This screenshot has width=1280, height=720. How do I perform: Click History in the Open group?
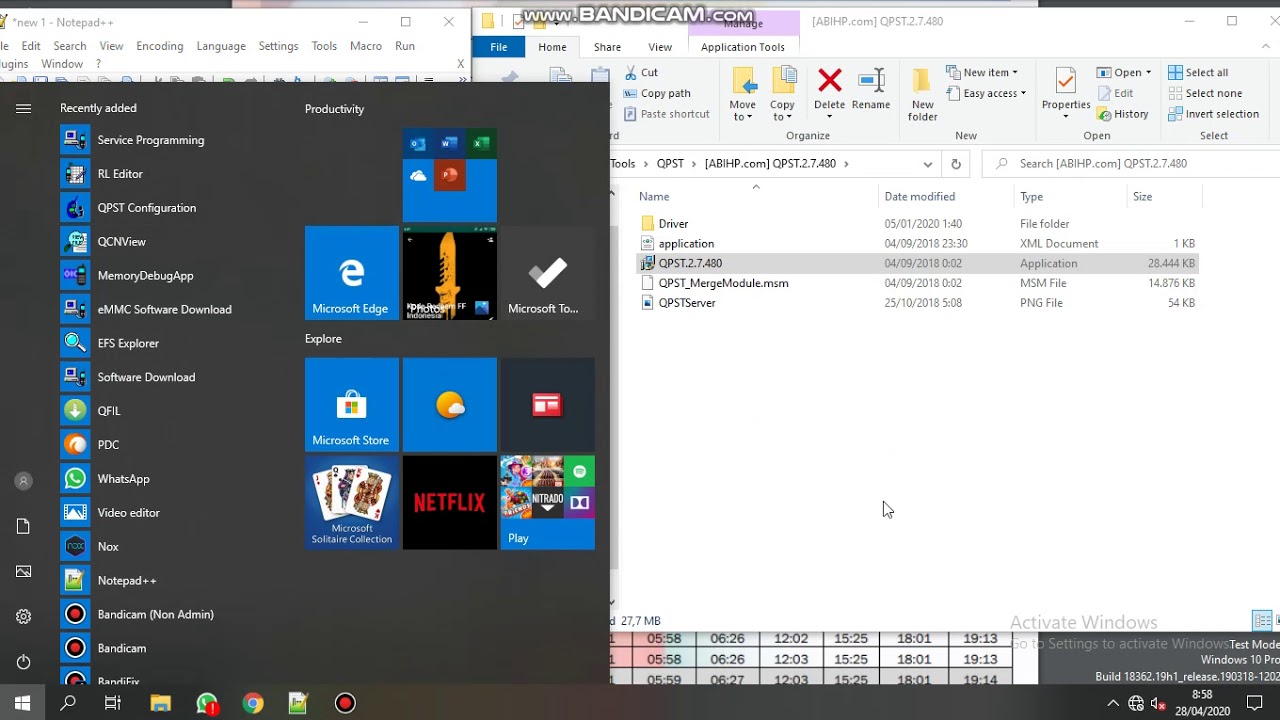[1123, 114]
